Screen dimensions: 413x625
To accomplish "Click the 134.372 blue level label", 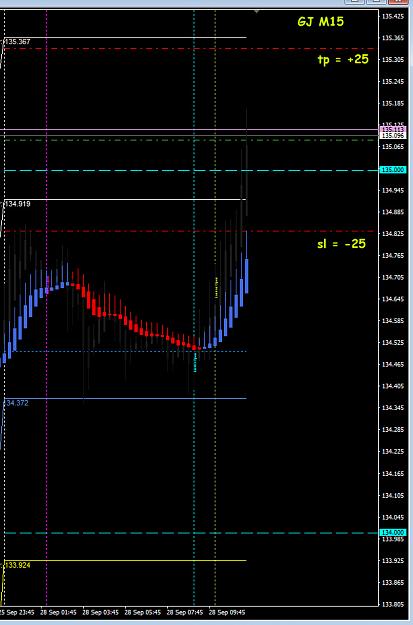I will (x=16, y=403).
